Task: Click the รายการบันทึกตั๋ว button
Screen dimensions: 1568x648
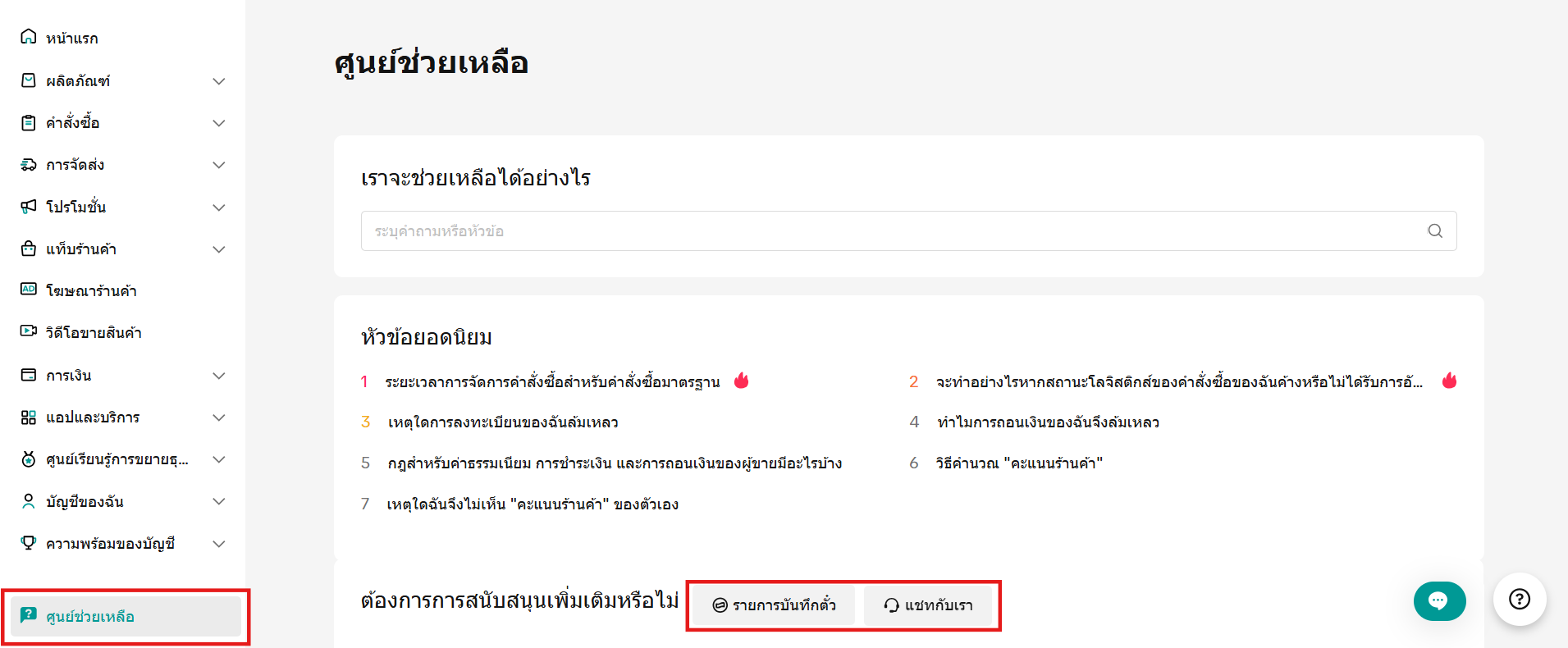Action: tap(774, 605)
